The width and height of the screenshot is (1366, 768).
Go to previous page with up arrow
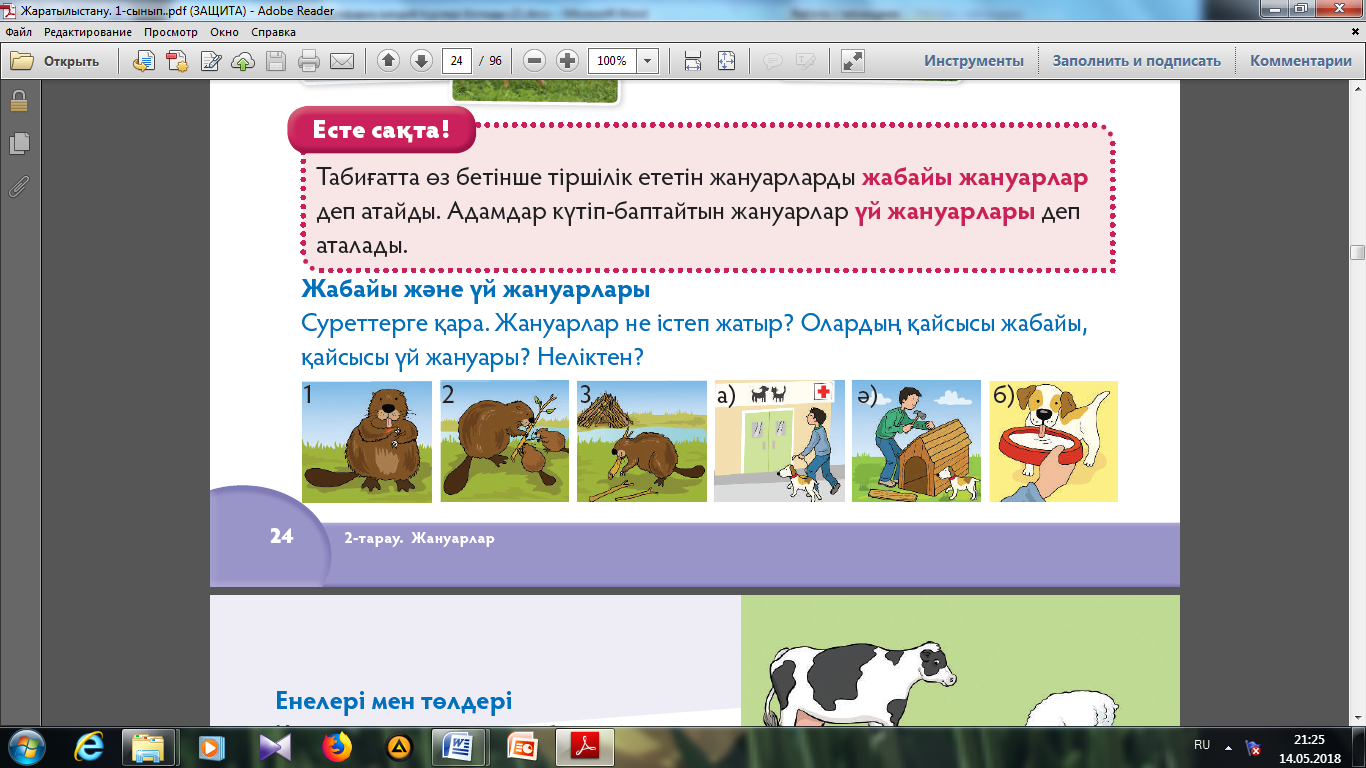pos(388,61)
